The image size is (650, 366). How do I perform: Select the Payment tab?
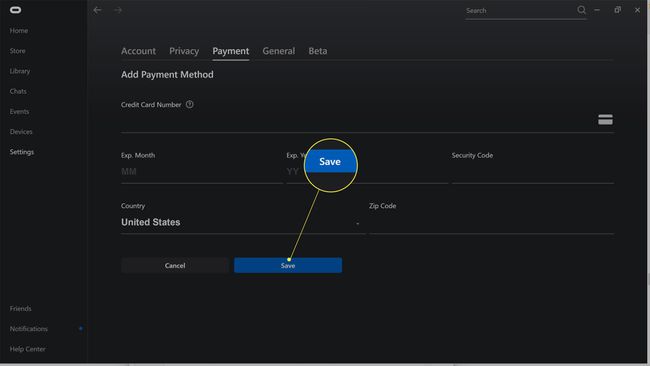pyautogui.click(x=231, y=51)
